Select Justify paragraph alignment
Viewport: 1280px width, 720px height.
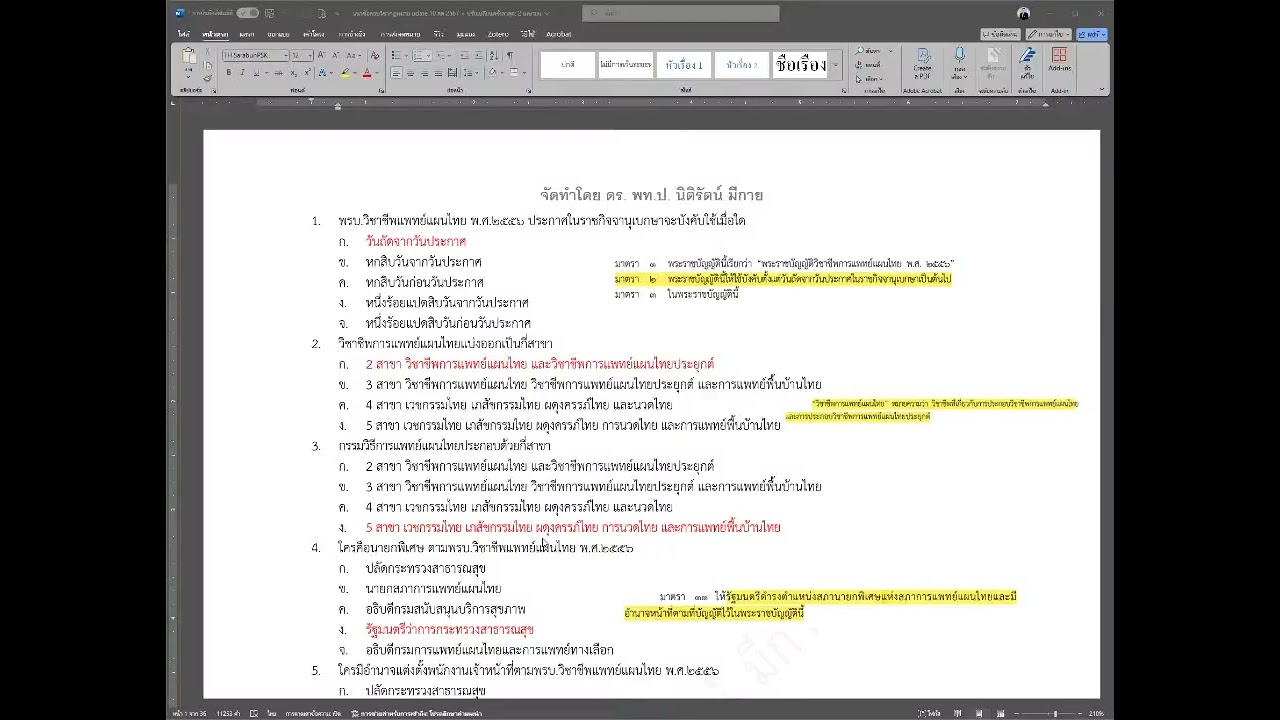[438, 73]
